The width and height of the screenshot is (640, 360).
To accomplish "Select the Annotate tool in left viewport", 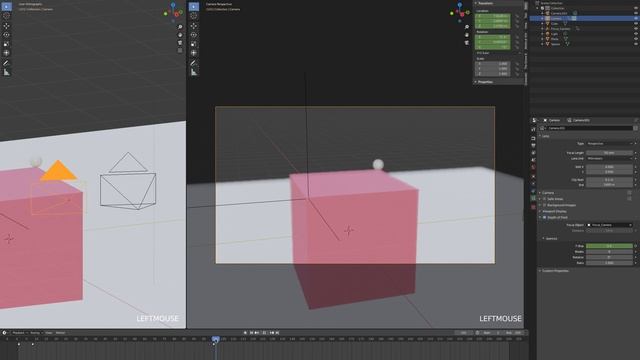I will 7,63.
